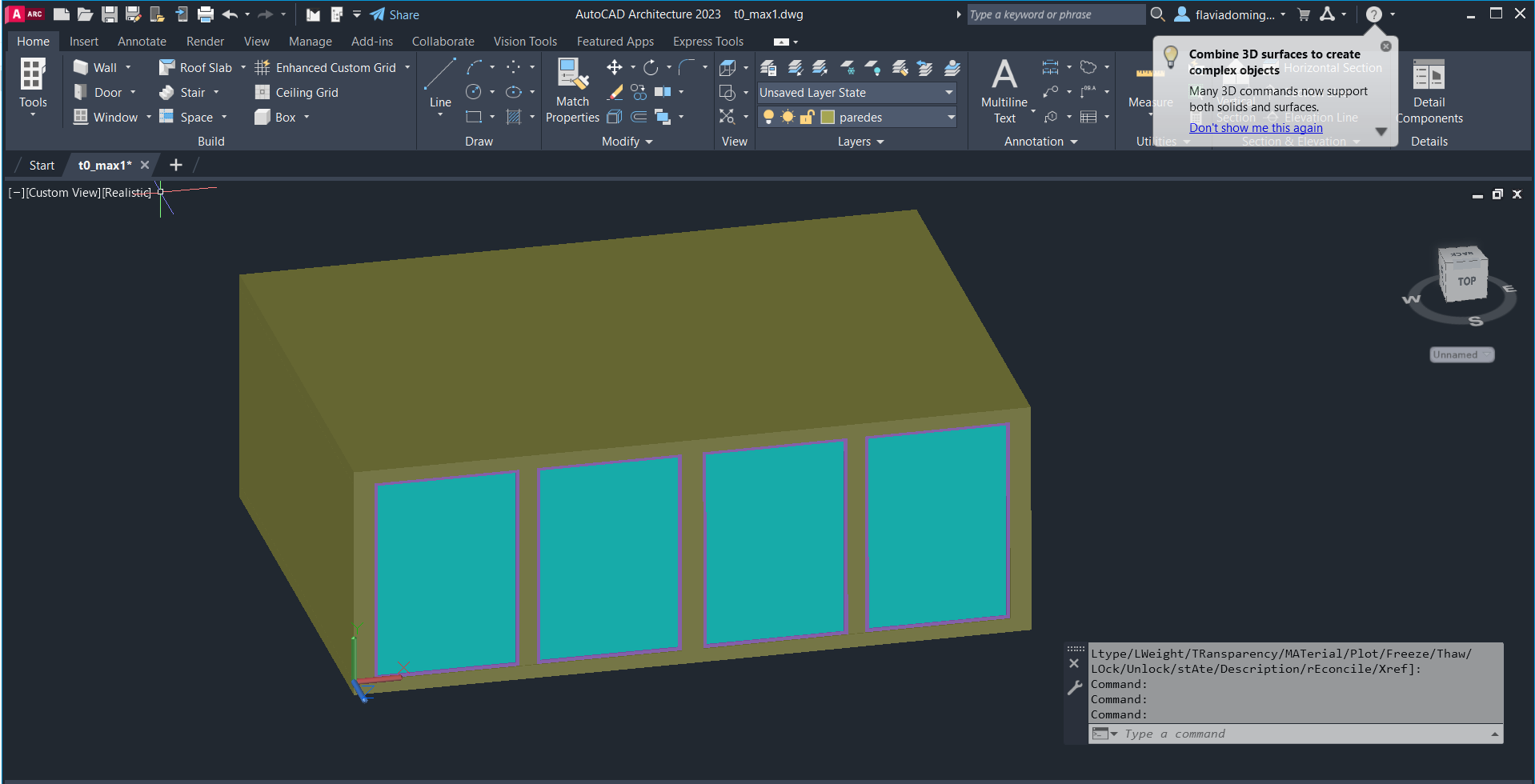Image resolution: width=1535 pixels, height=784 pixels.
Task: Expand the Wall tool dropdown arrow
Action: tap(128, 68)
